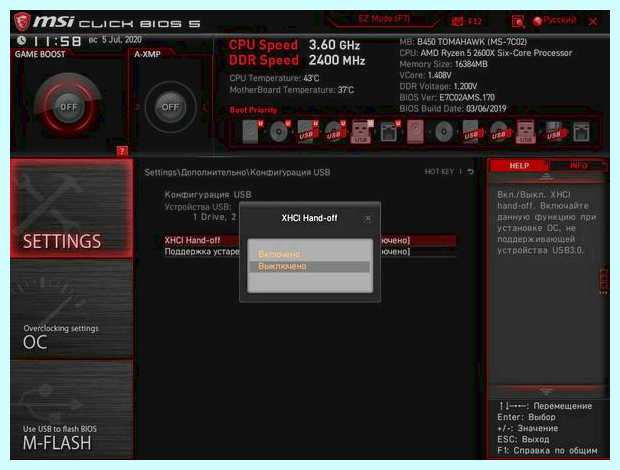The width and height of the screenshot is (620, 470).
Task: Open the SETTINGS section tile
Action: 72,208
